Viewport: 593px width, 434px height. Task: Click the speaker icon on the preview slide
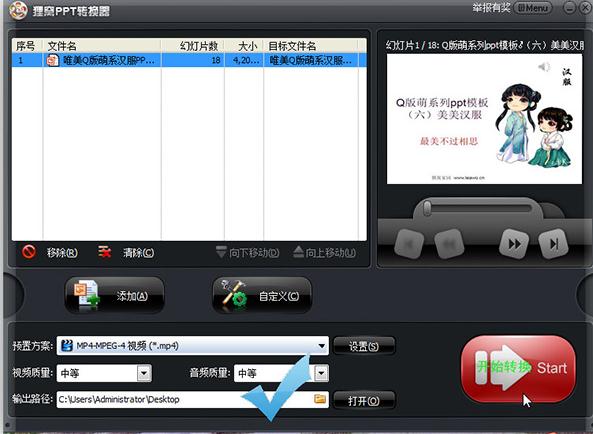544,67
